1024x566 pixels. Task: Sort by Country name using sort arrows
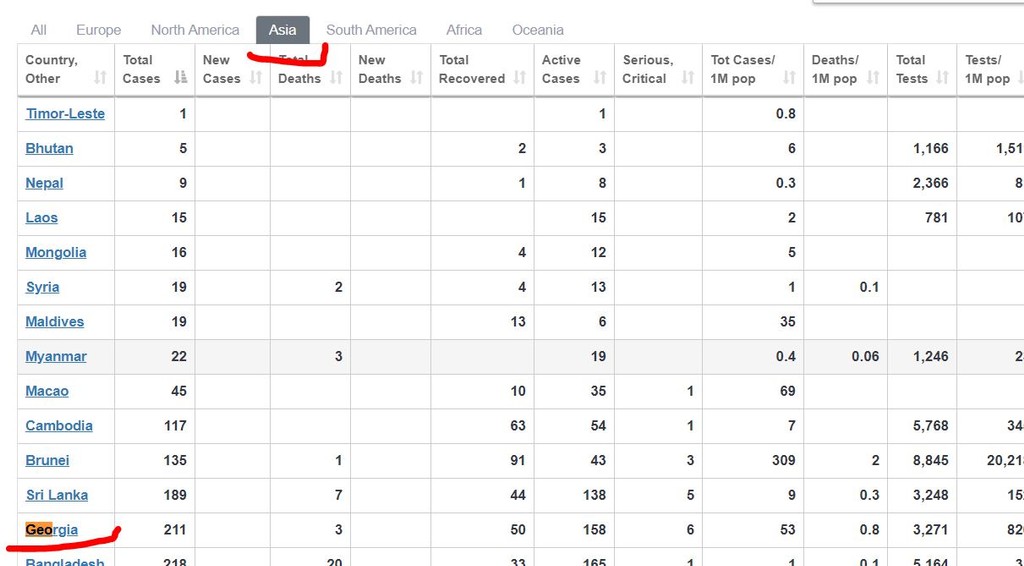click(100, 78)
